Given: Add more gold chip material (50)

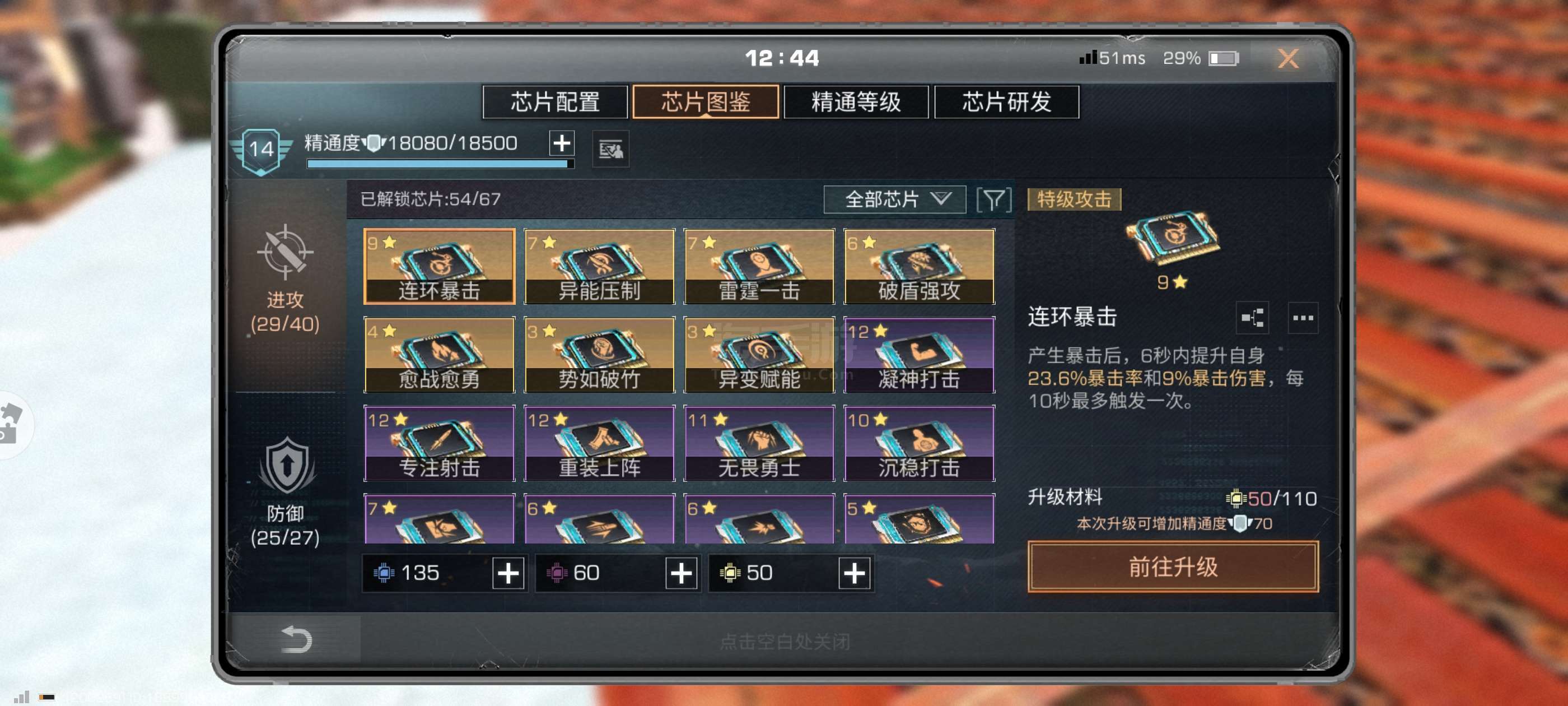Looking at the screenshot, I should [854, 573].
